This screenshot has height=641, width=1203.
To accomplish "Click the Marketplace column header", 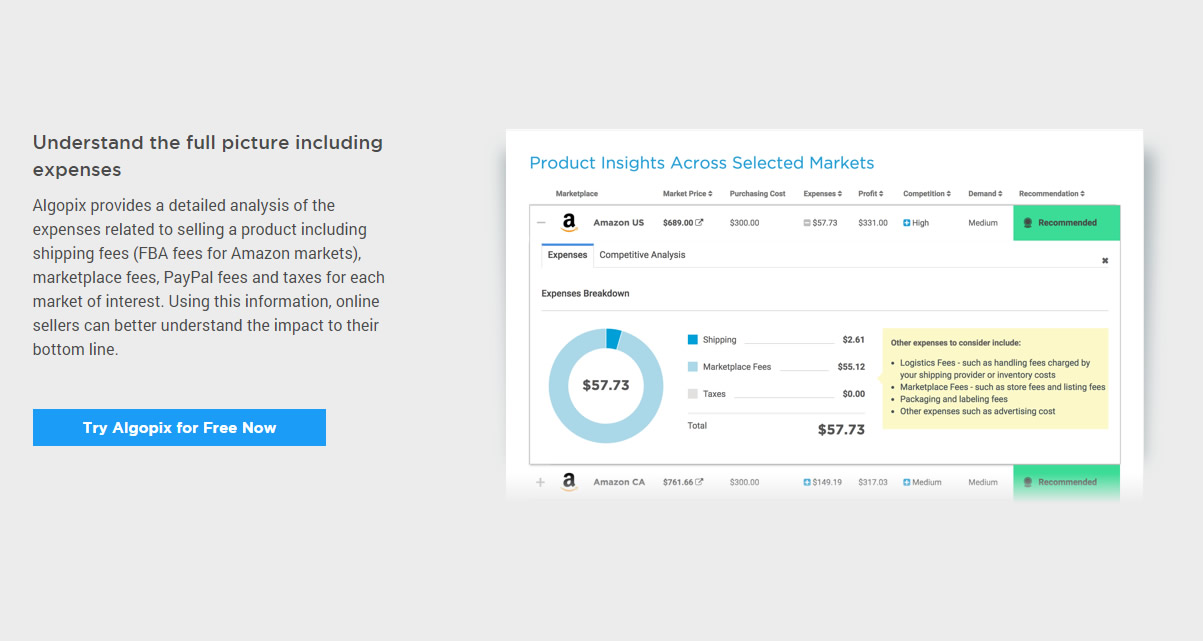I will (x=577, y=194).
